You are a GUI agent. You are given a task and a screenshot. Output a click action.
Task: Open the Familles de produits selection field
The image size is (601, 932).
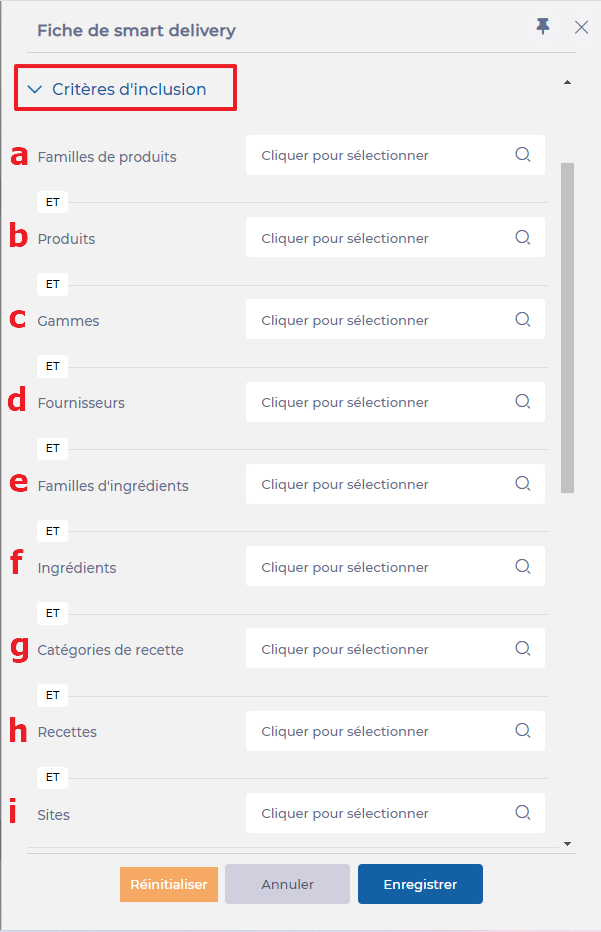click(x=380, y=155)
